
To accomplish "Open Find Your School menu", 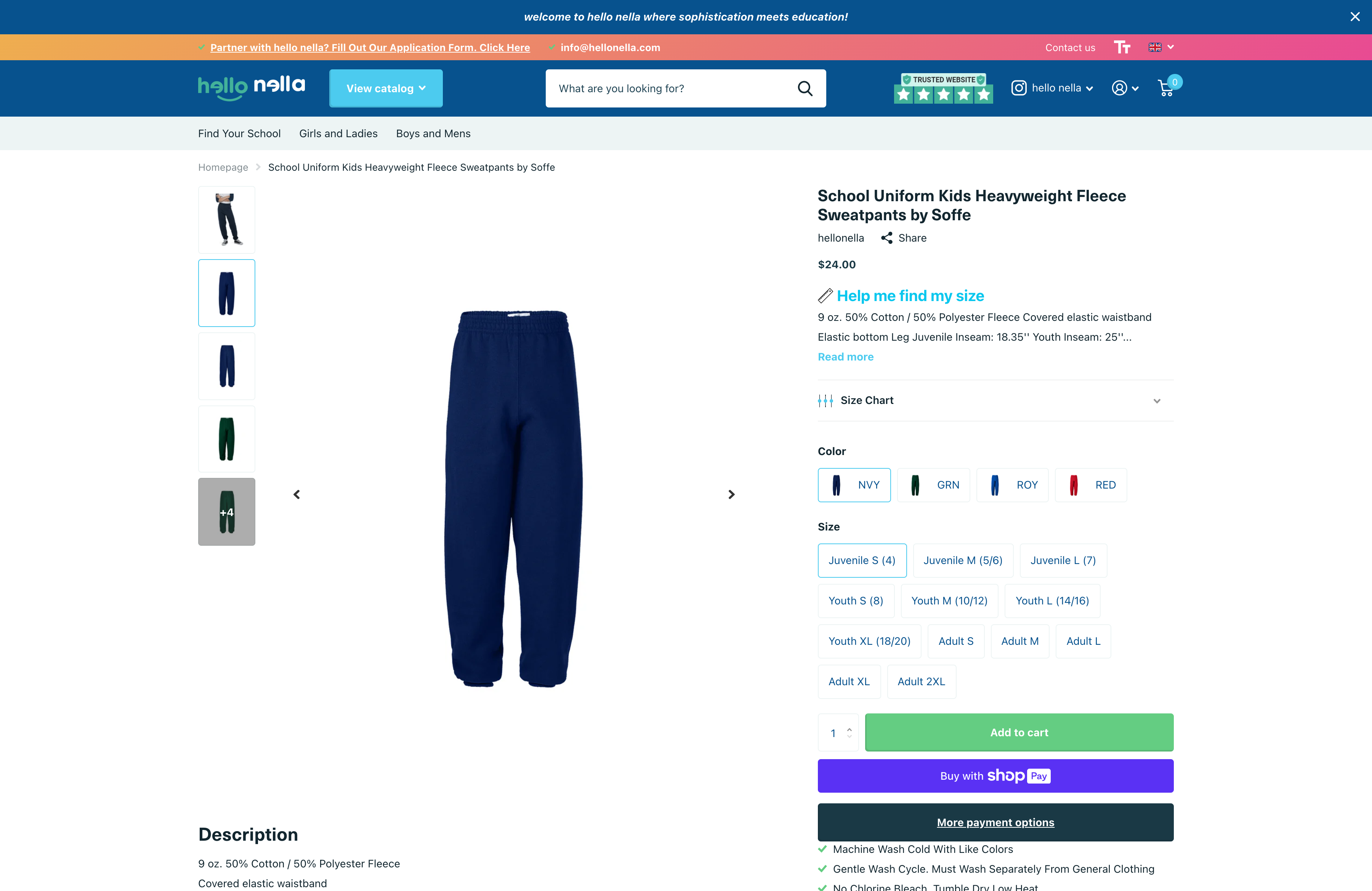I will (239, 134).
